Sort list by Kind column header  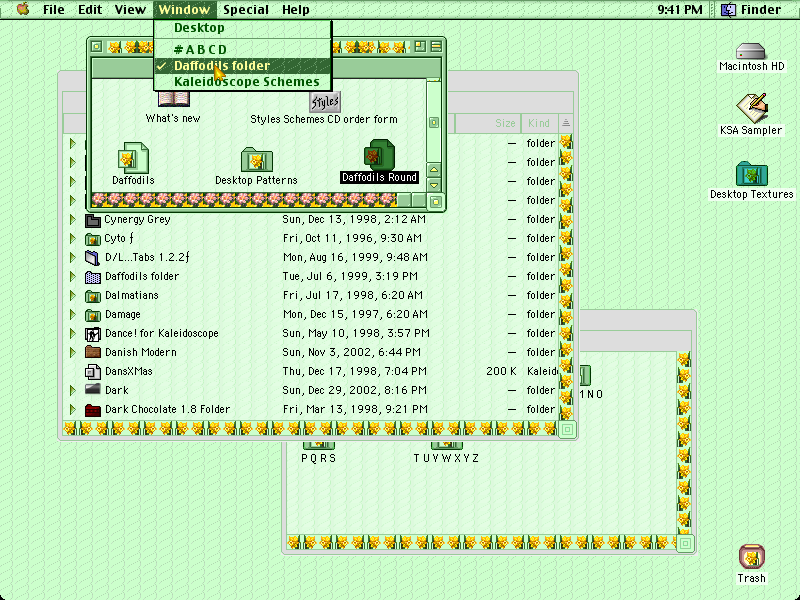tap(539, 123)
